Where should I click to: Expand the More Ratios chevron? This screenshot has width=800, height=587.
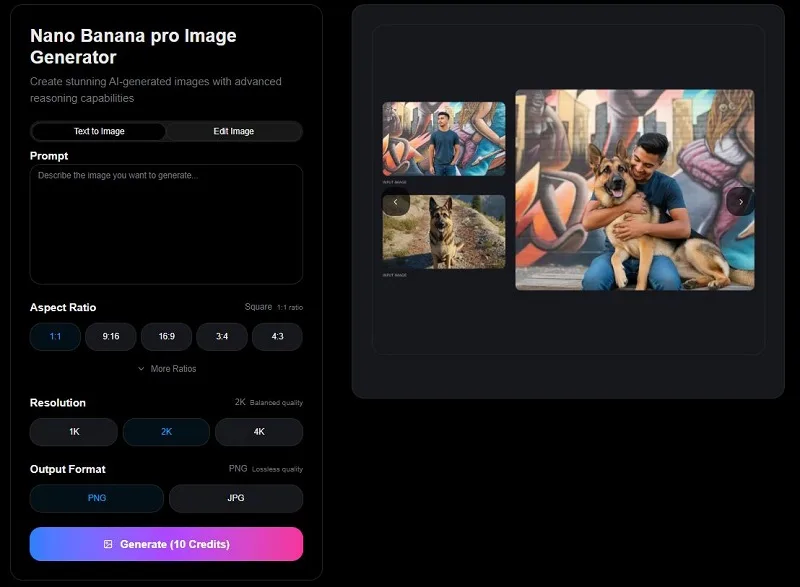pyautogui.click(x=141, y=369)
